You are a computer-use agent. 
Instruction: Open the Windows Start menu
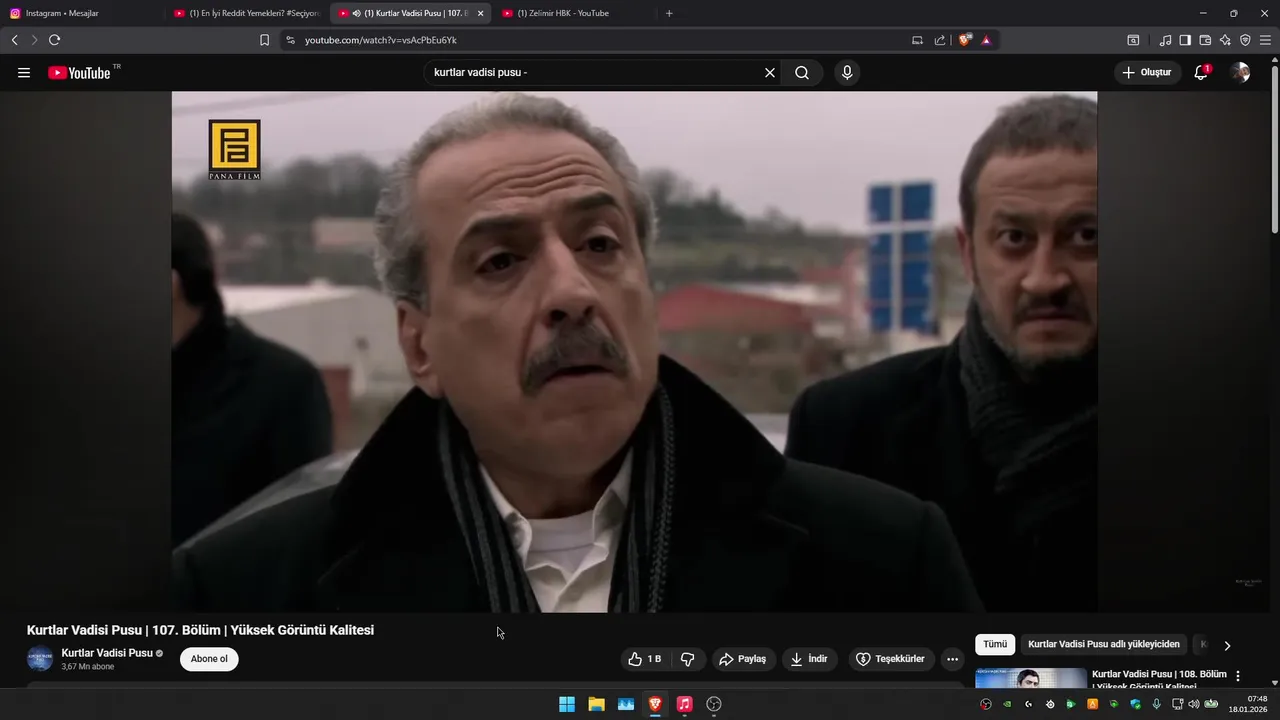pyautogui.click(x=567, y=704)
